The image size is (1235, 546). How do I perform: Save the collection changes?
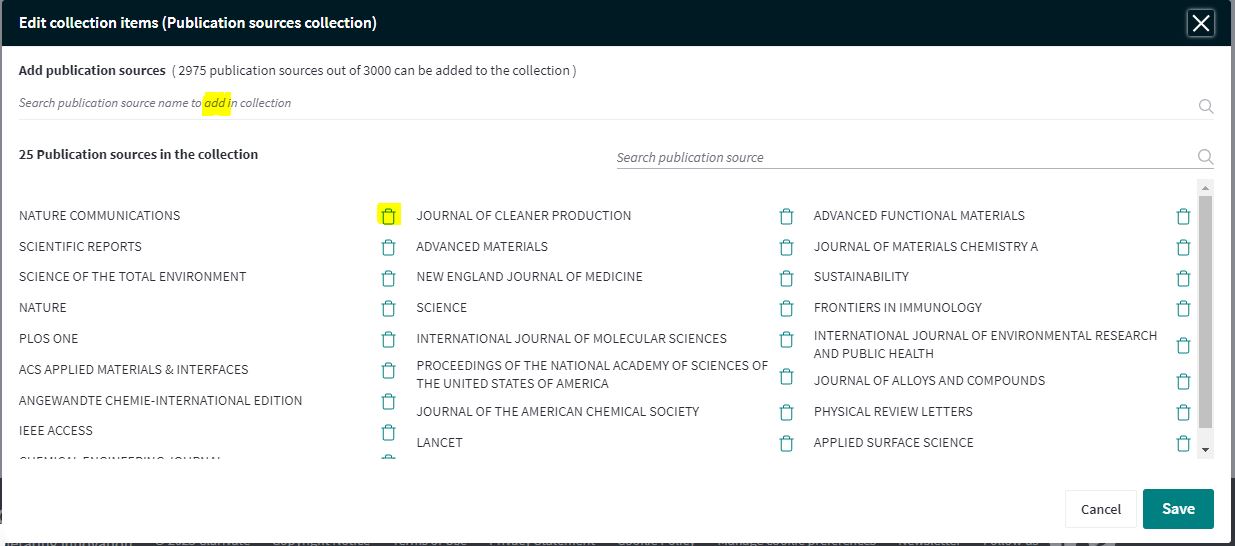coord(1178,509)
